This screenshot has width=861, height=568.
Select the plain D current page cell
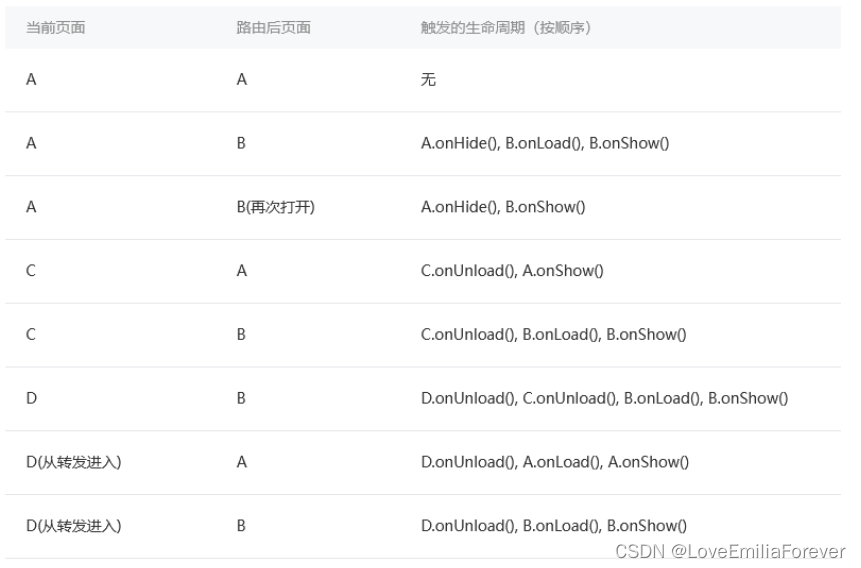pos(31,398)
